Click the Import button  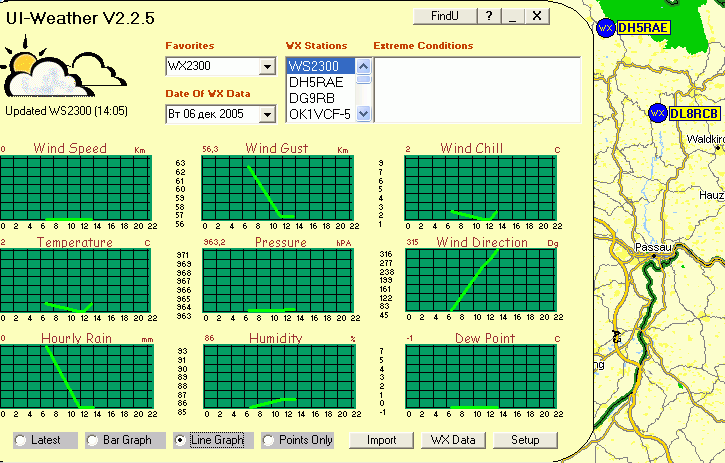click(x=381, y=440)
